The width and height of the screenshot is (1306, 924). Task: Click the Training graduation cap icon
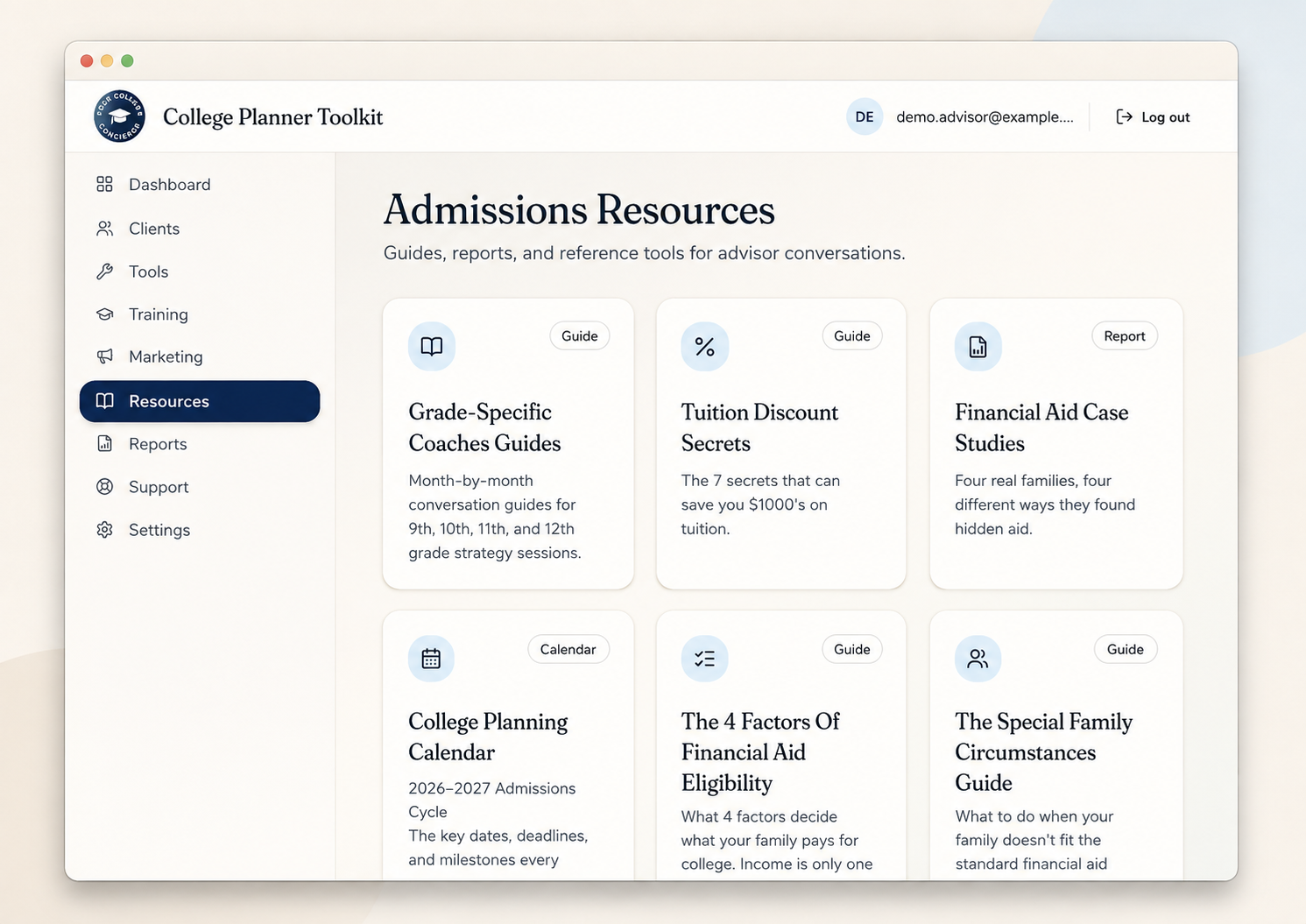[x=105, y=314]
